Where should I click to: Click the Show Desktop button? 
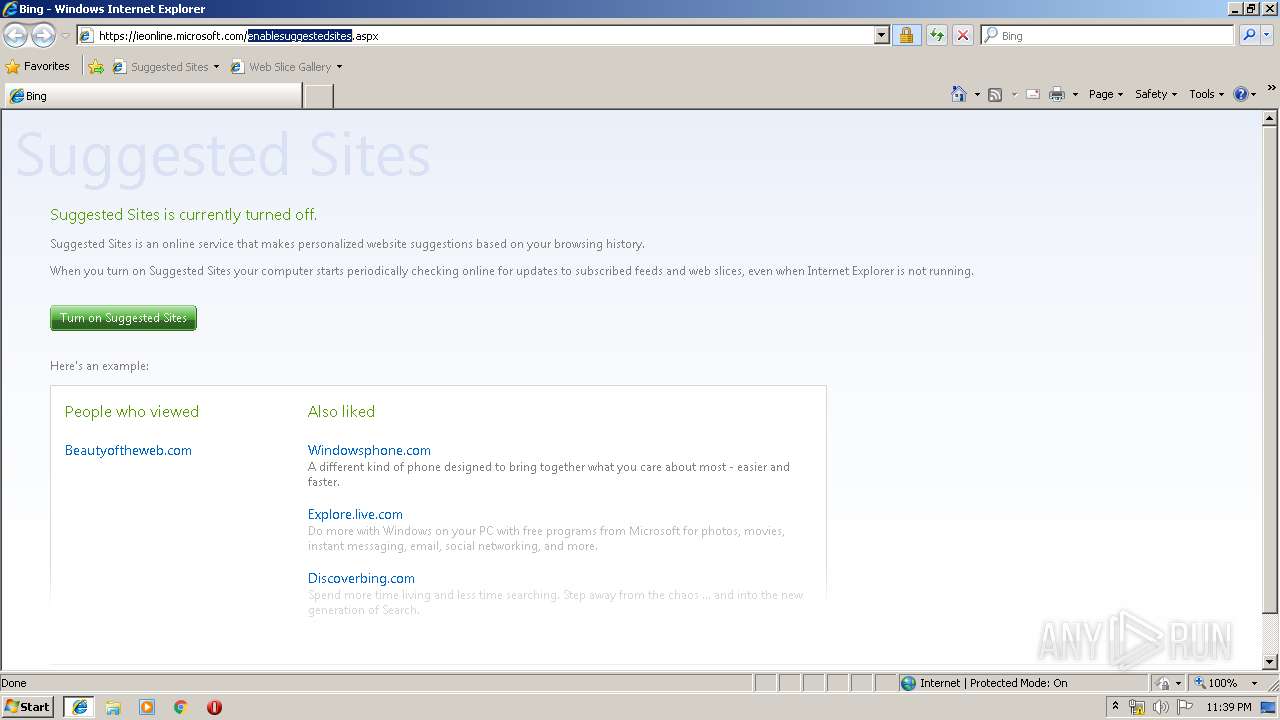tap(1268, 707)
